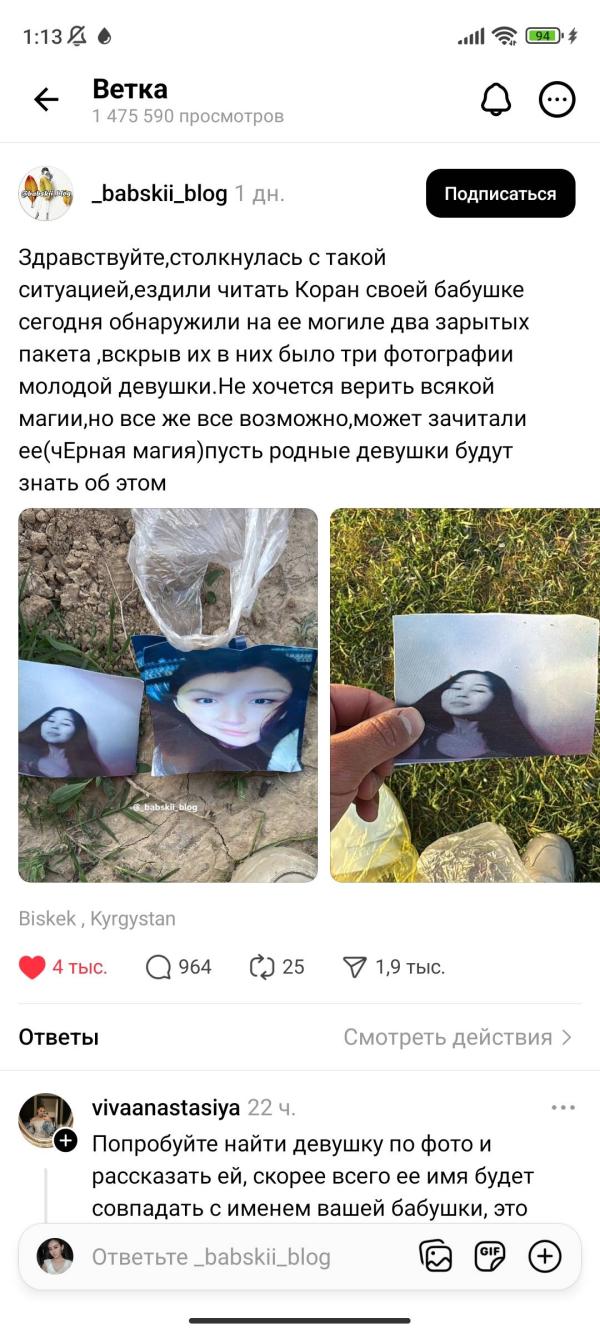View the first photo with plastic bag

[168, 695]
